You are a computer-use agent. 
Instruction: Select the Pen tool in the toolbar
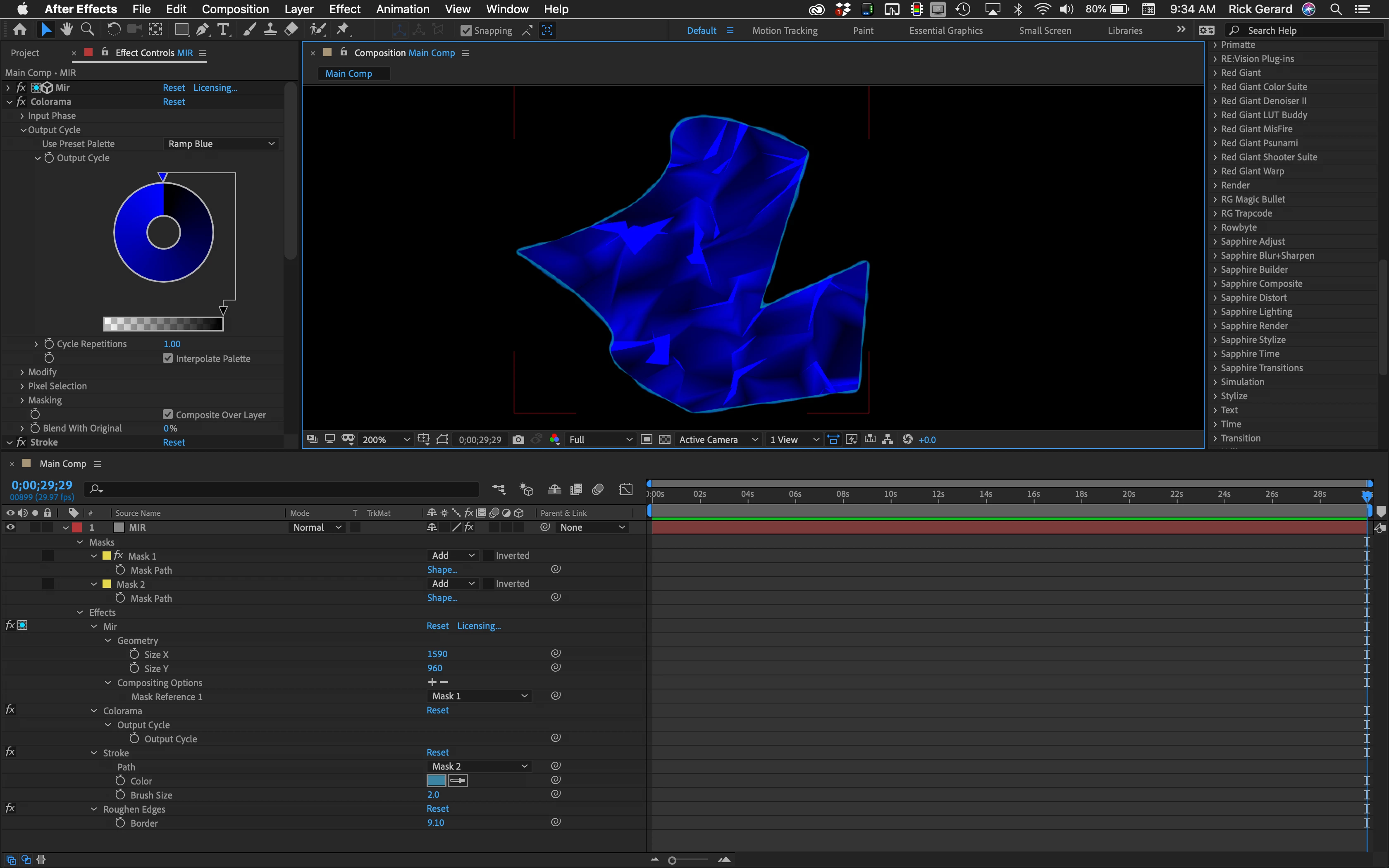point(202,30)
